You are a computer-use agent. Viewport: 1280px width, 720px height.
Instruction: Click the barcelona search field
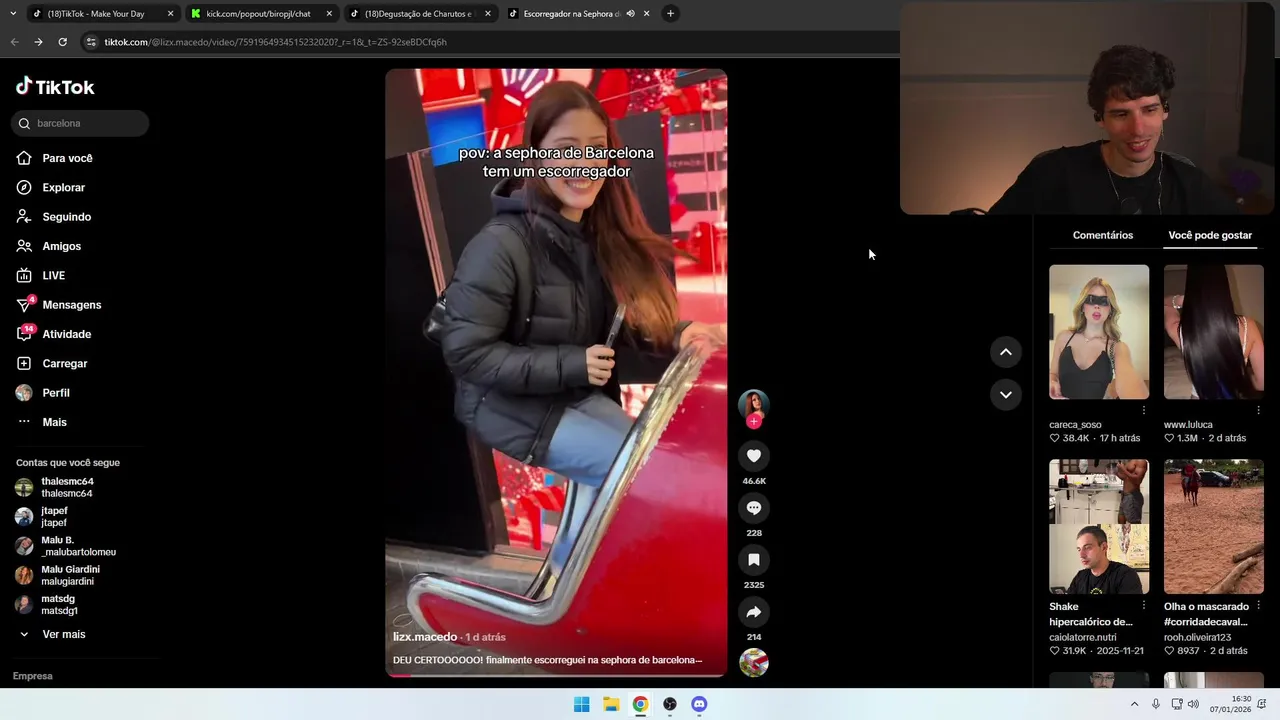click(x=80, y=123)
